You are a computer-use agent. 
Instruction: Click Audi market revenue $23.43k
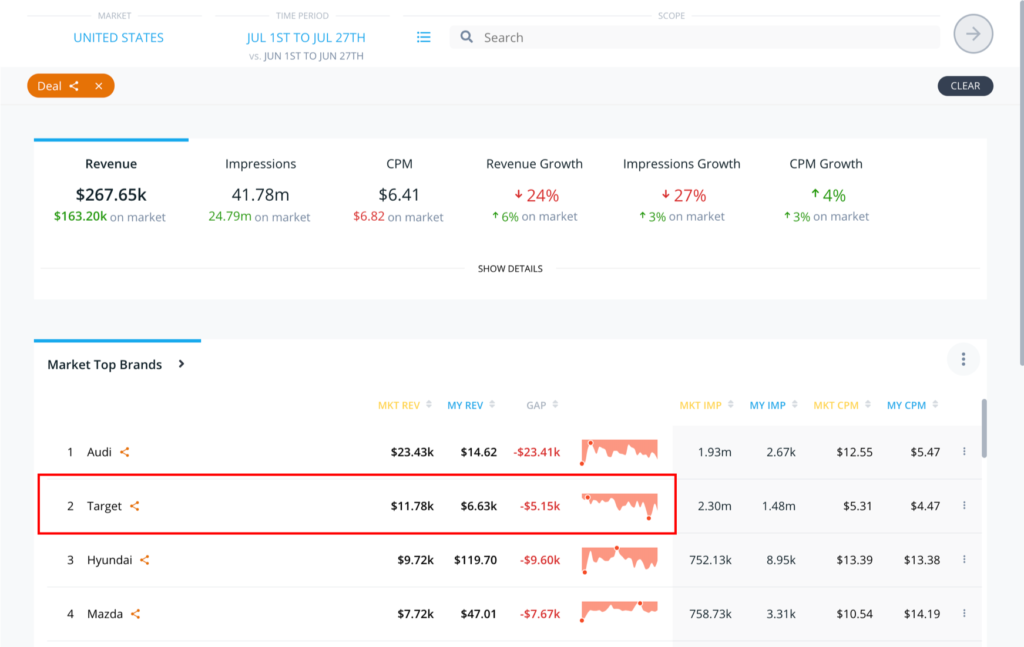pos(412,452)
